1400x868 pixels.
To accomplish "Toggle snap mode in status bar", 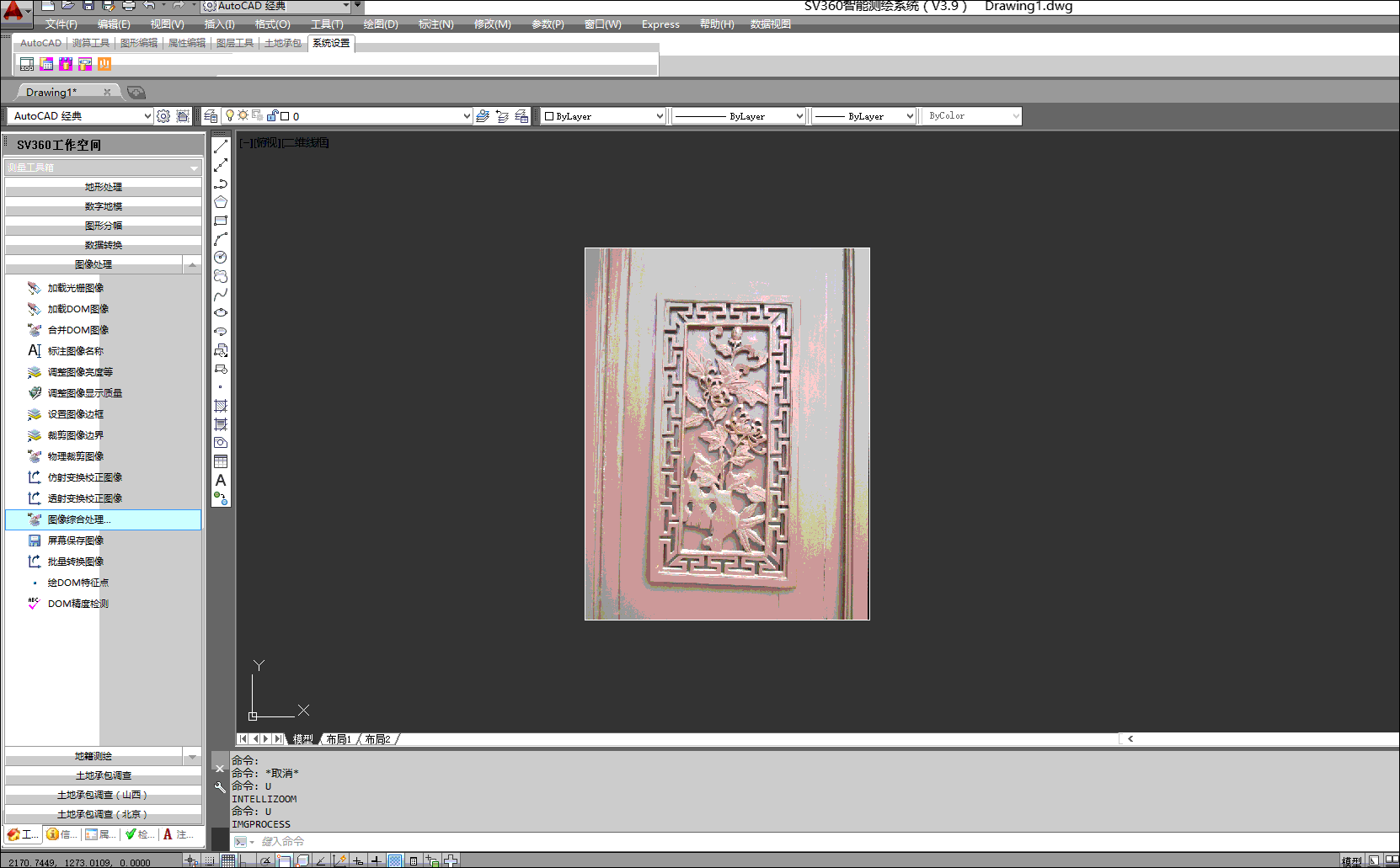I will point(210,860).
